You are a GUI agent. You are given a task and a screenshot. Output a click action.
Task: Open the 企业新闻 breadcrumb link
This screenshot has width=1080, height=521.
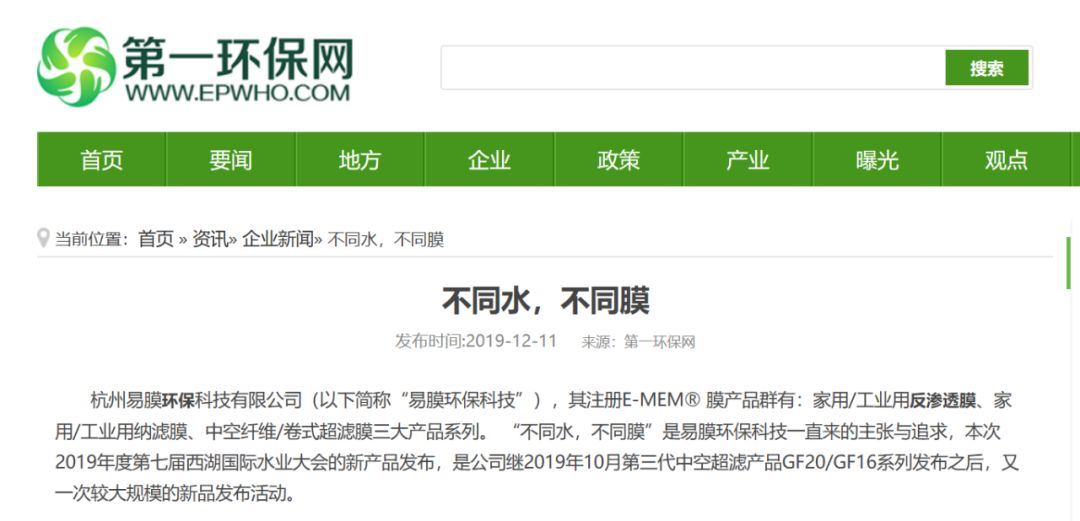[277, 239]
